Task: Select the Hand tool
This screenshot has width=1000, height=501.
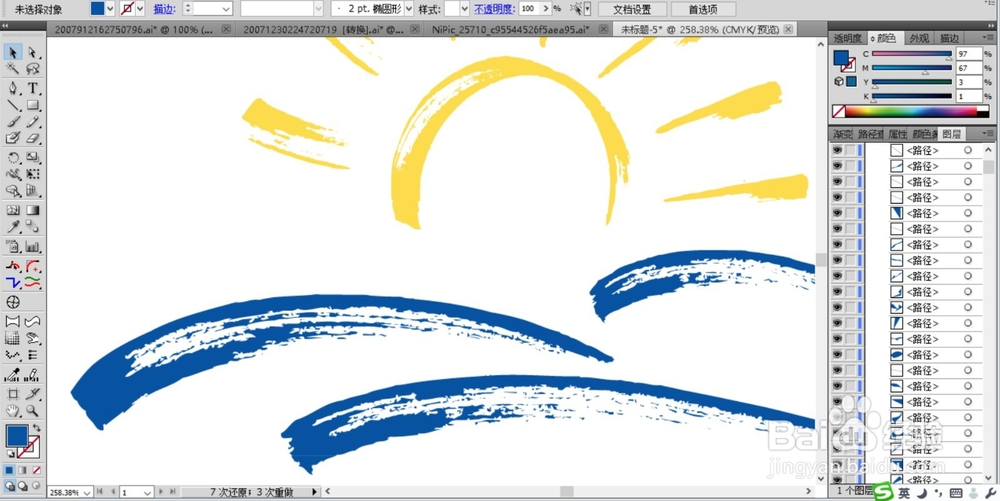Action: (13, 411)
